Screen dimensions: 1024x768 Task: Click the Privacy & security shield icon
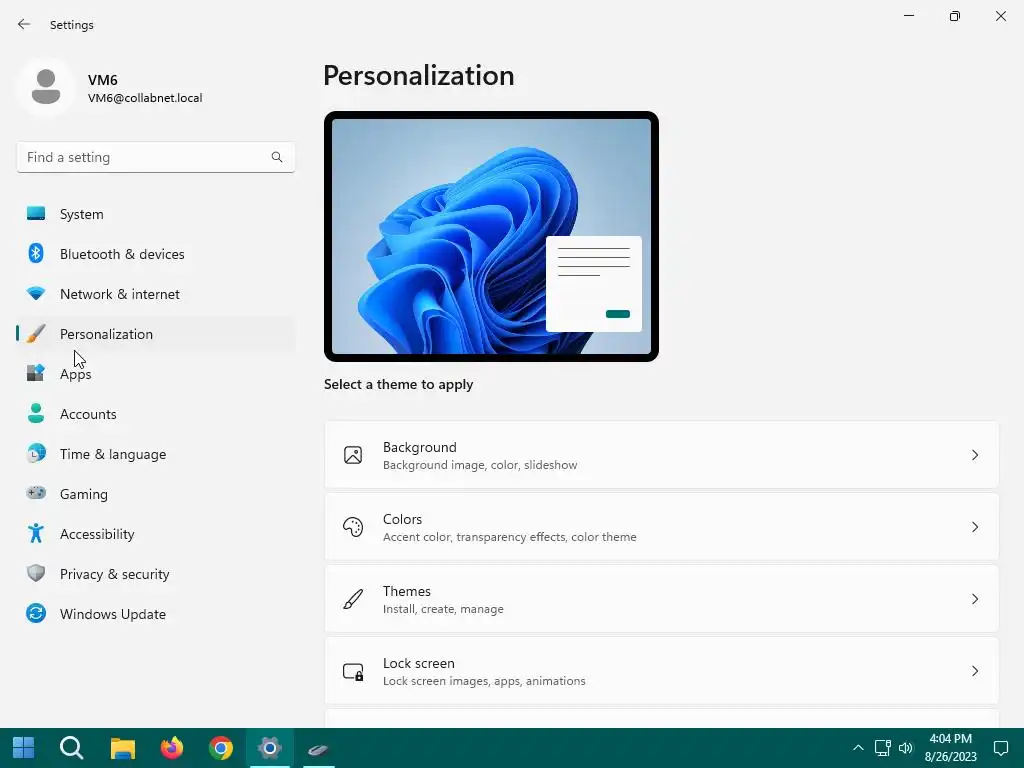point(36,573)
